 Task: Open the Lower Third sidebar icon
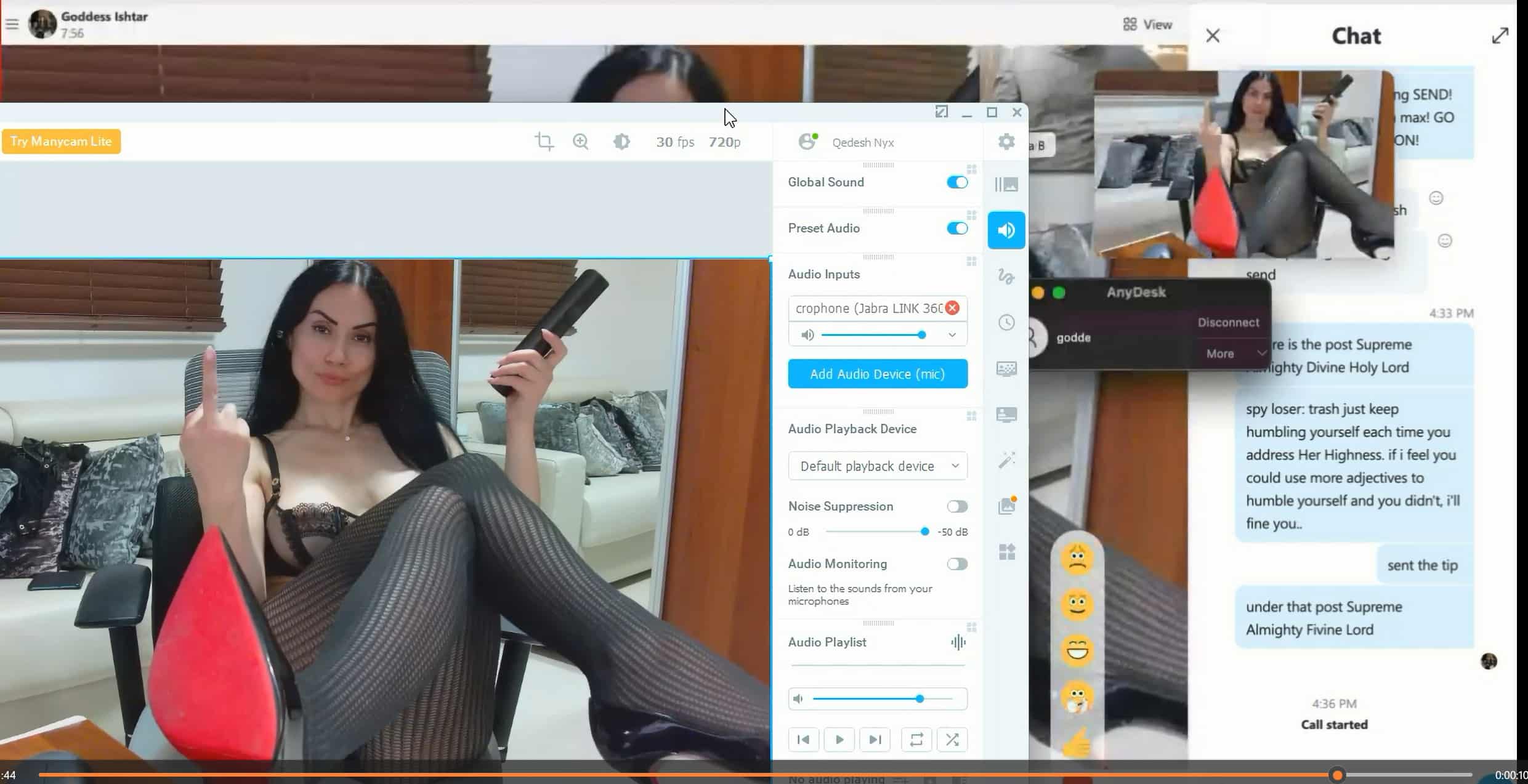[x=1006, y=414]
